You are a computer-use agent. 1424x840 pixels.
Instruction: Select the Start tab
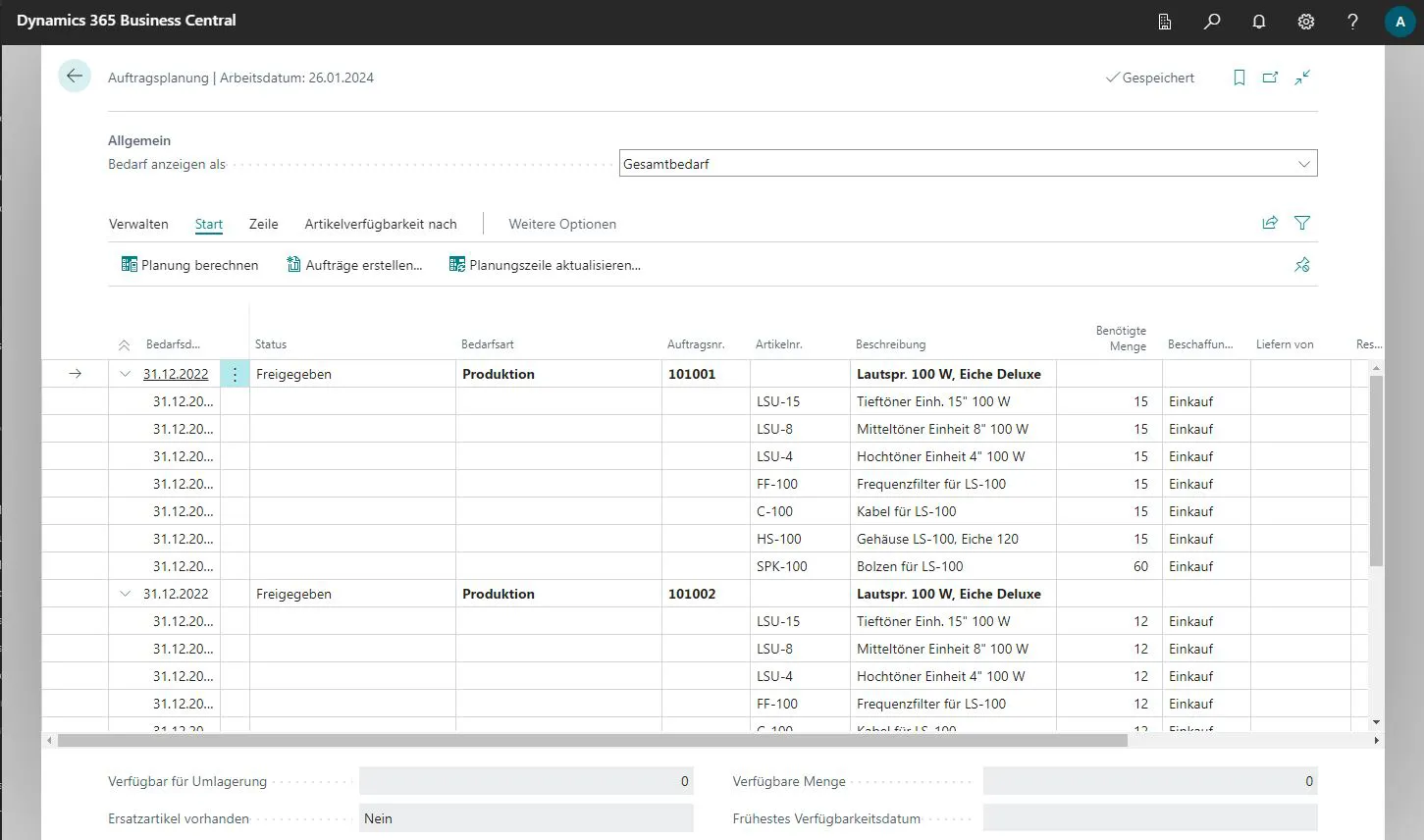point(209,224)
